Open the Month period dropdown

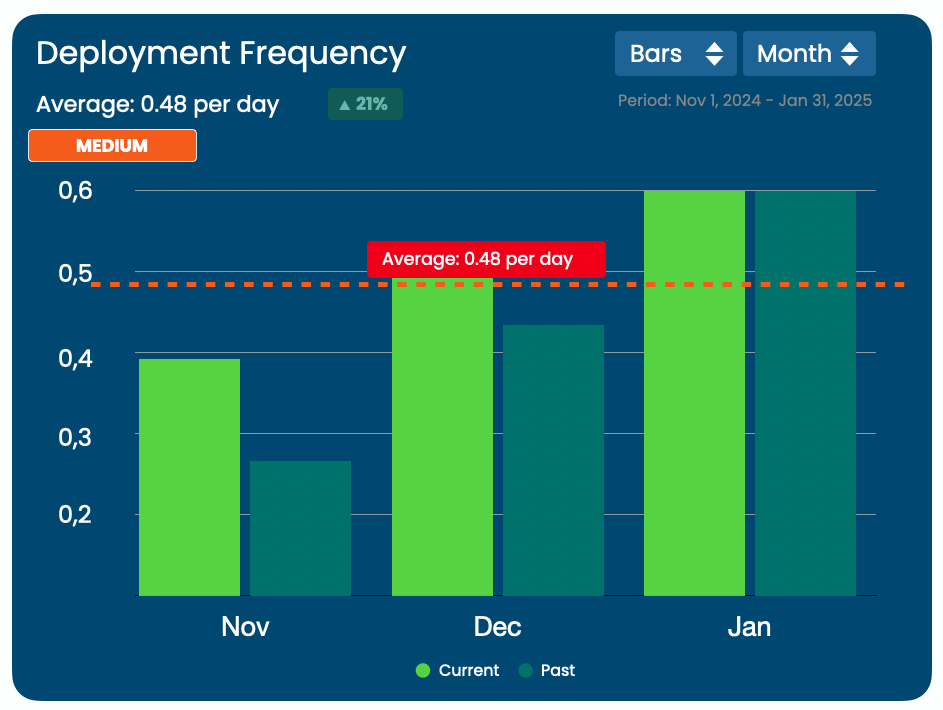(809, 54)
